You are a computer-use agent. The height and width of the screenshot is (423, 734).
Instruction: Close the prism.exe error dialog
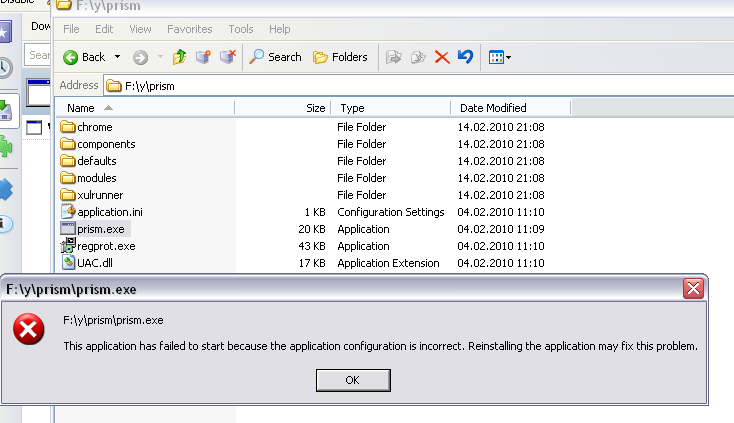pyautogui.click(x=693, y=289)
